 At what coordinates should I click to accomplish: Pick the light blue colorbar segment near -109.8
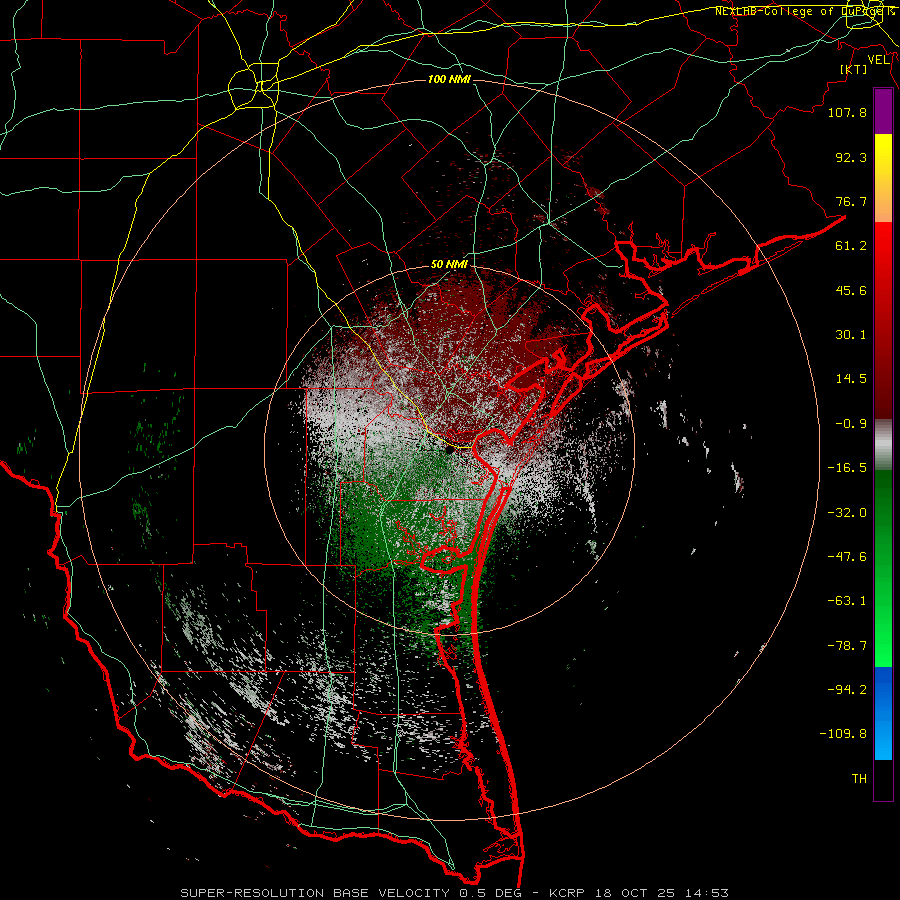tap(883, 738)
